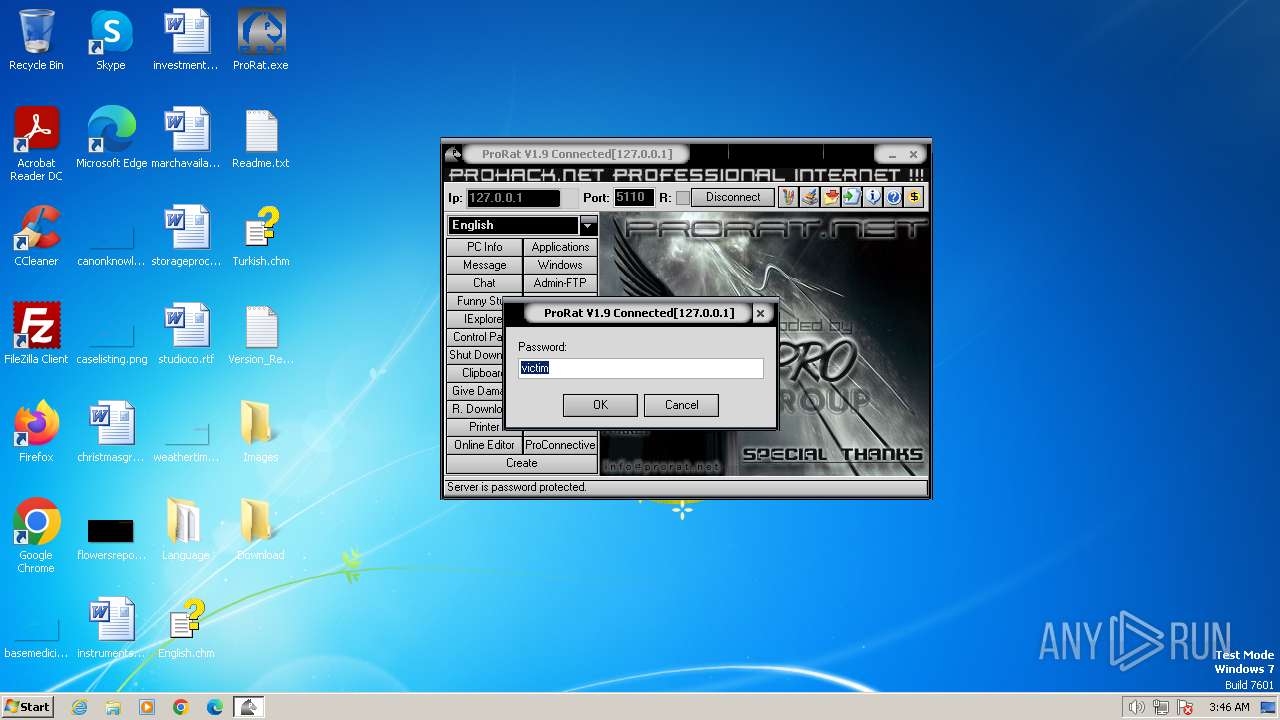Open Internet Explorer from the taskbar
1280x720 pixels.
tap(80, 707)
